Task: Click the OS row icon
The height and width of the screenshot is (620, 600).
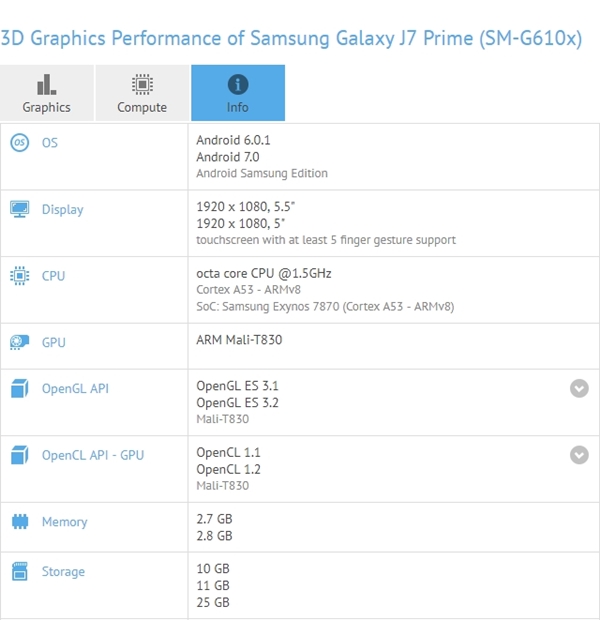Action: click(19, 142)
